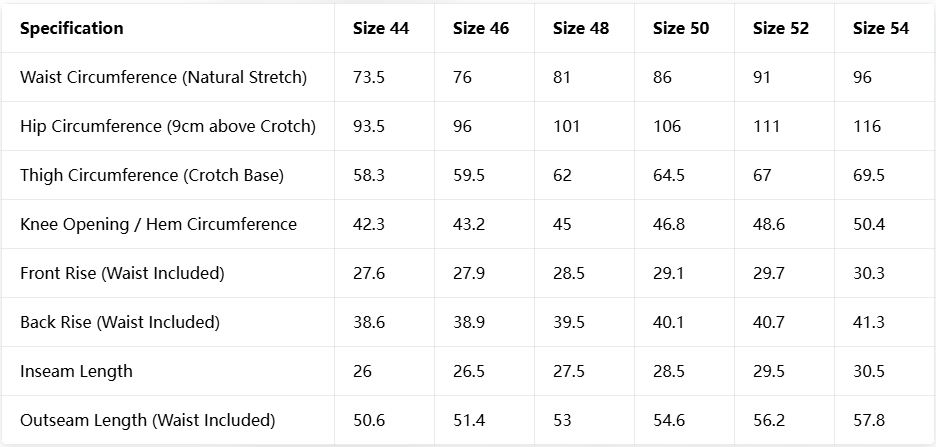The height and width of the screenshot is (447, 936).
Task: Select the Hip Circumference row label
Action: point(168,126)
